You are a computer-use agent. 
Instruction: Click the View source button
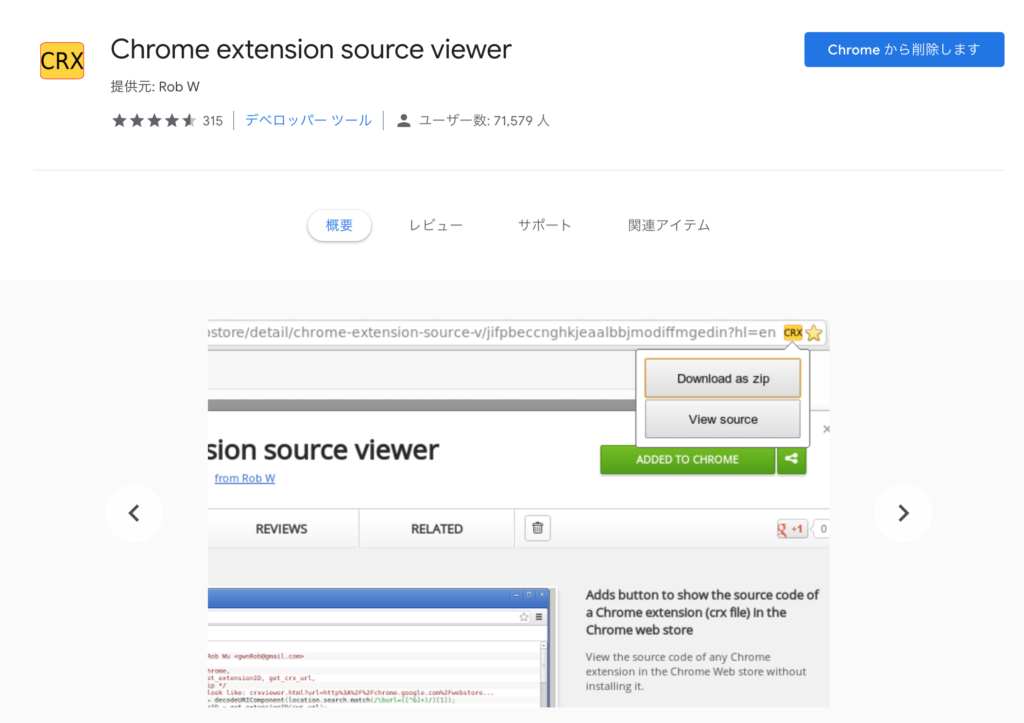(x=722, y=419)
